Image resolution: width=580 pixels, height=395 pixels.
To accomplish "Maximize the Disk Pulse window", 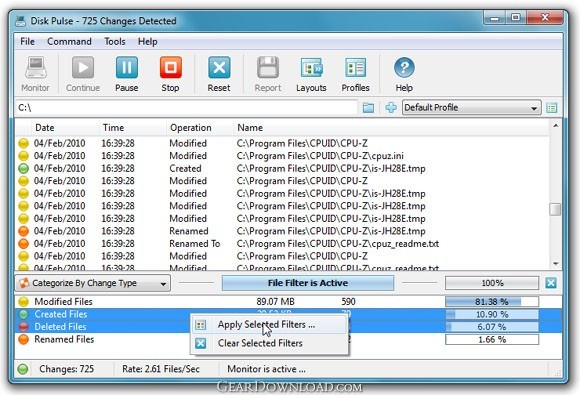I will 516,18.
